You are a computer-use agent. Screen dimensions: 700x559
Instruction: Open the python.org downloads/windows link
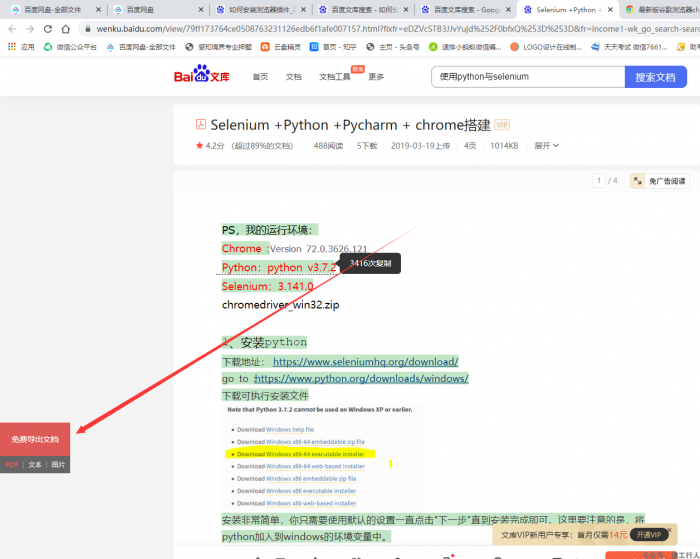(361, 378)
